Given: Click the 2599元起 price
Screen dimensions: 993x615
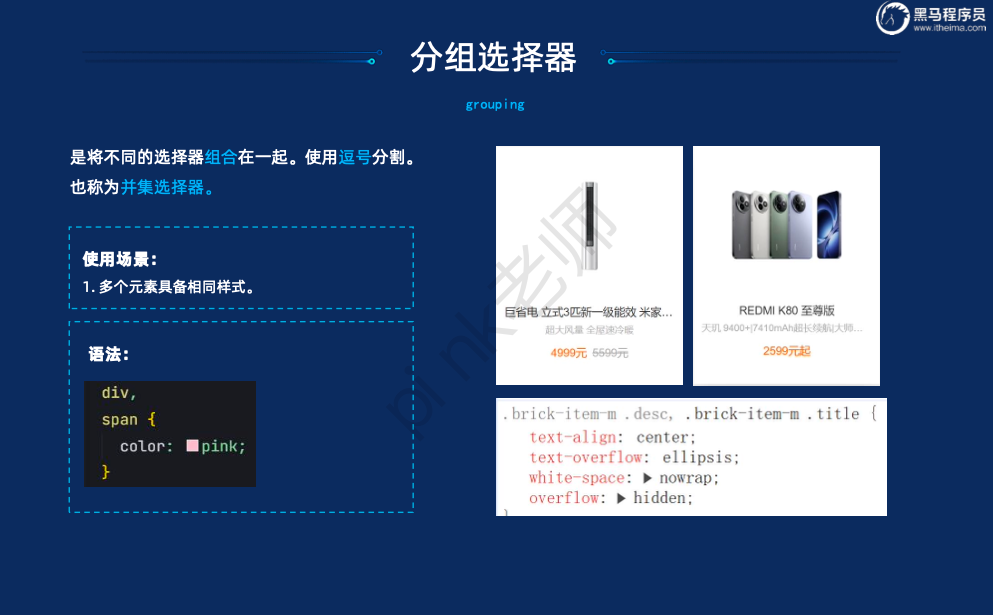Looking at the screenshot, I should [x=787, y=351].
